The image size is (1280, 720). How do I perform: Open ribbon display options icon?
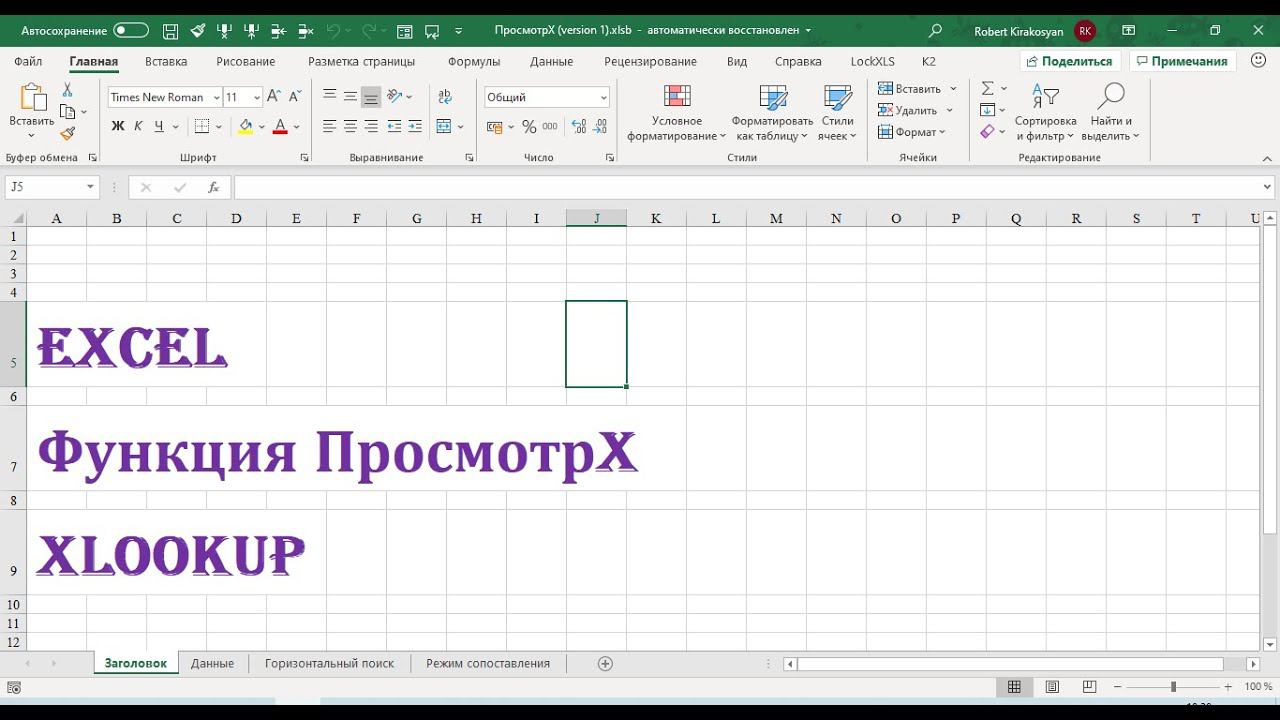(1129, 31)
